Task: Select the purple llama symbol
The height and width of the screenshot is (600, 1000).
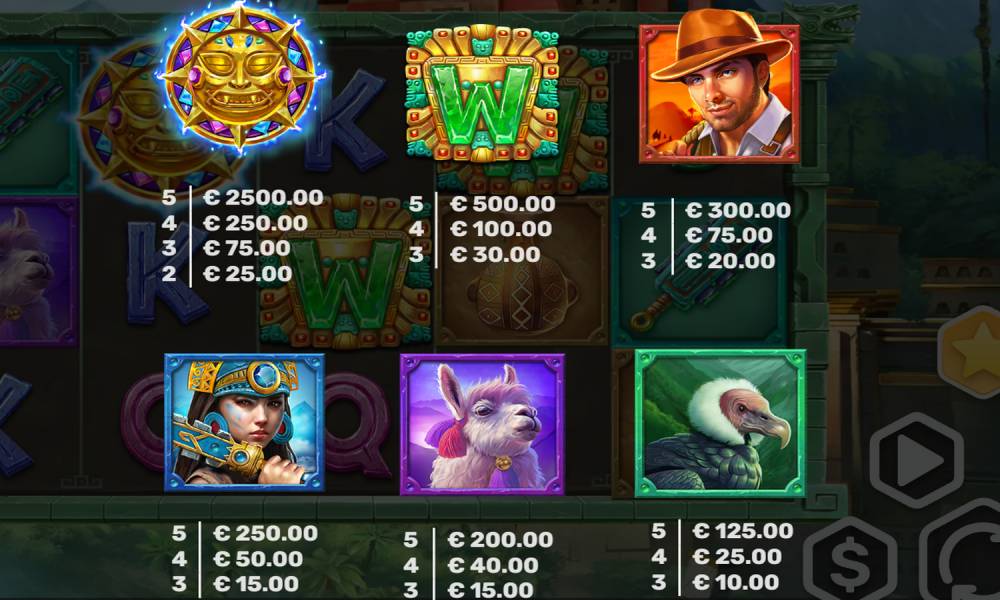Action: coord(482,425)
